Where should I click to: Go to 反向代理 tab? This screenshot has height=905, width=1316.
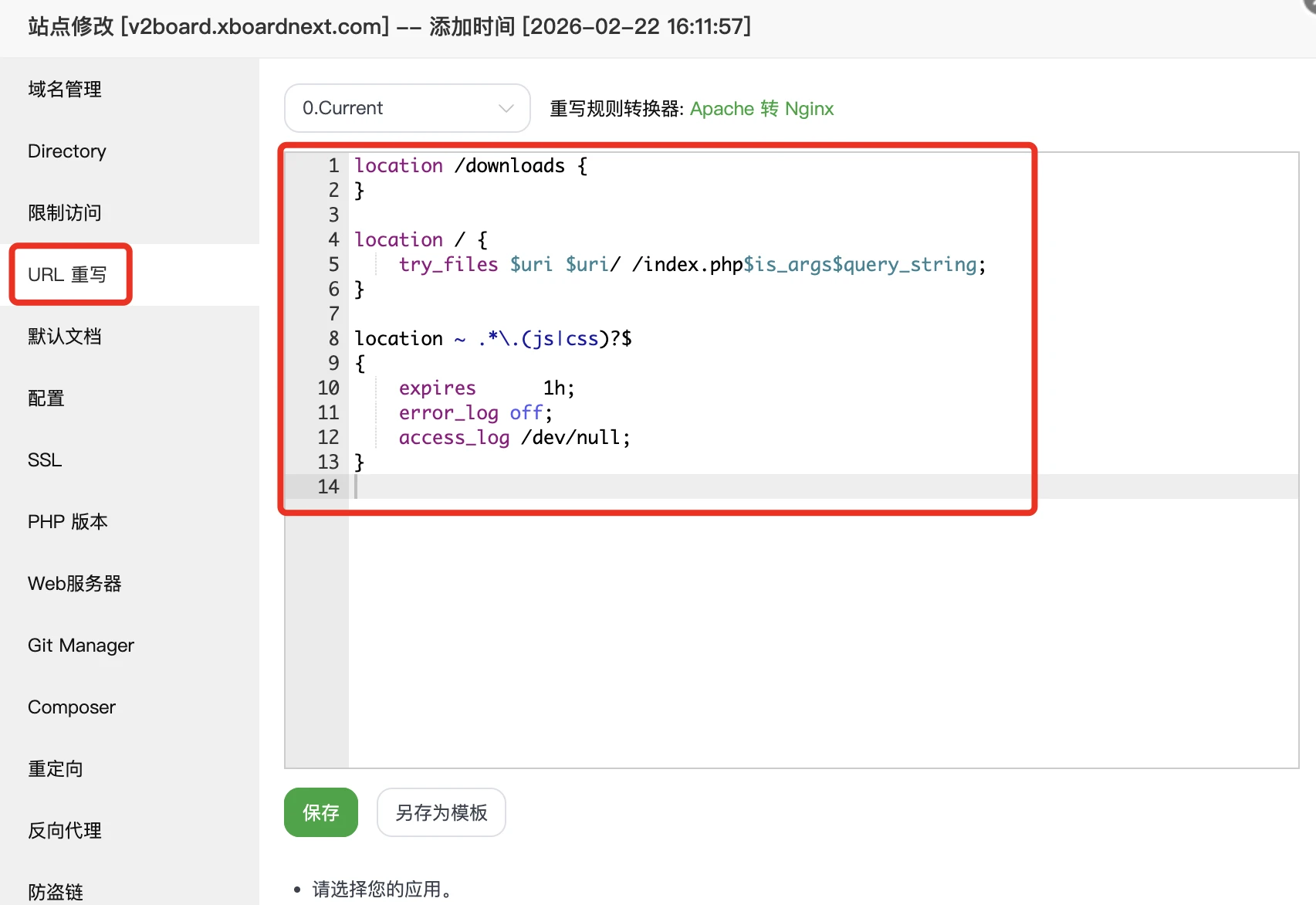(65, 831)
